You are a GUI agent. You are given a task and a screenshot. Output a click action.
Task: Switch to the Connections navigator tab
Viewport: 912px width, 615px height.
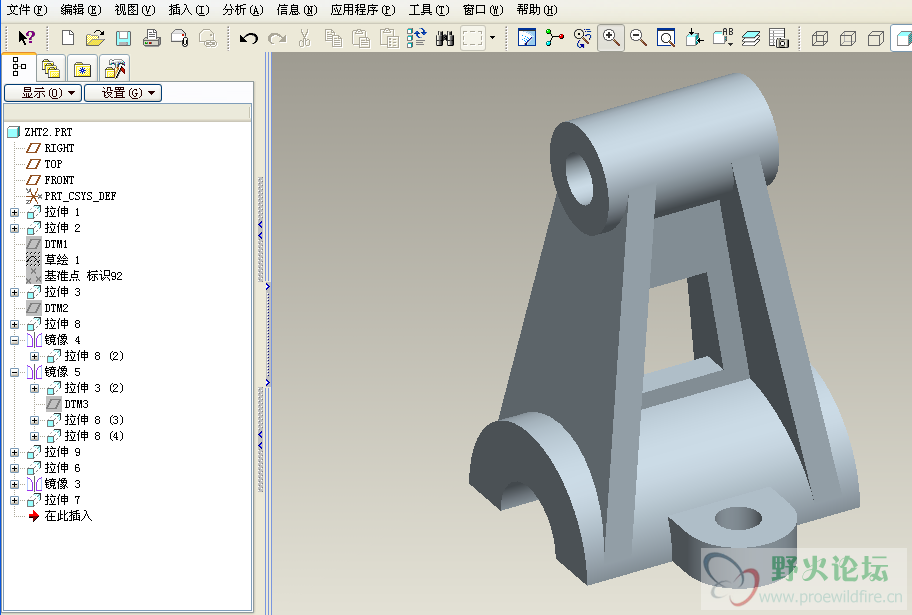[115, 69]
